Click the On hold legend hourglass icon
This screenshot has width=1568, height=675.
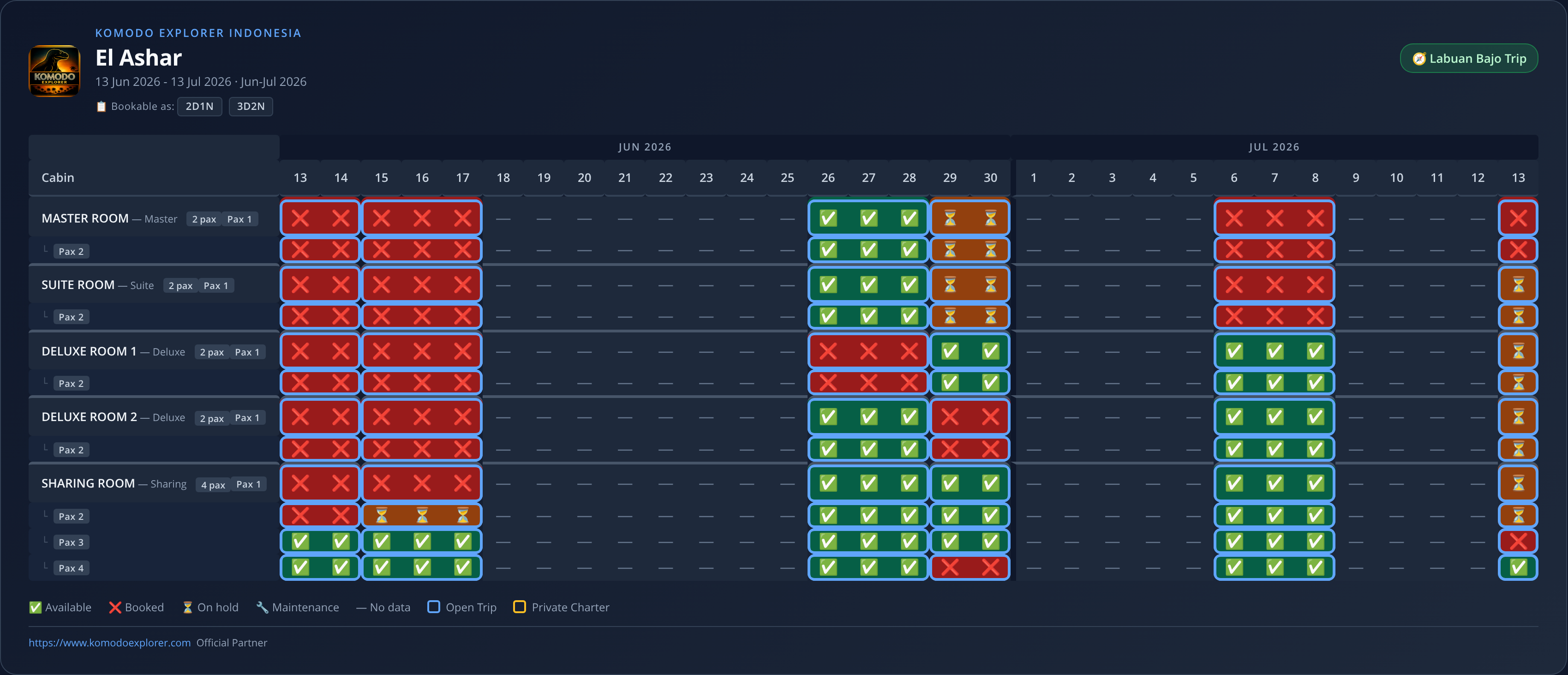[187, 608]
